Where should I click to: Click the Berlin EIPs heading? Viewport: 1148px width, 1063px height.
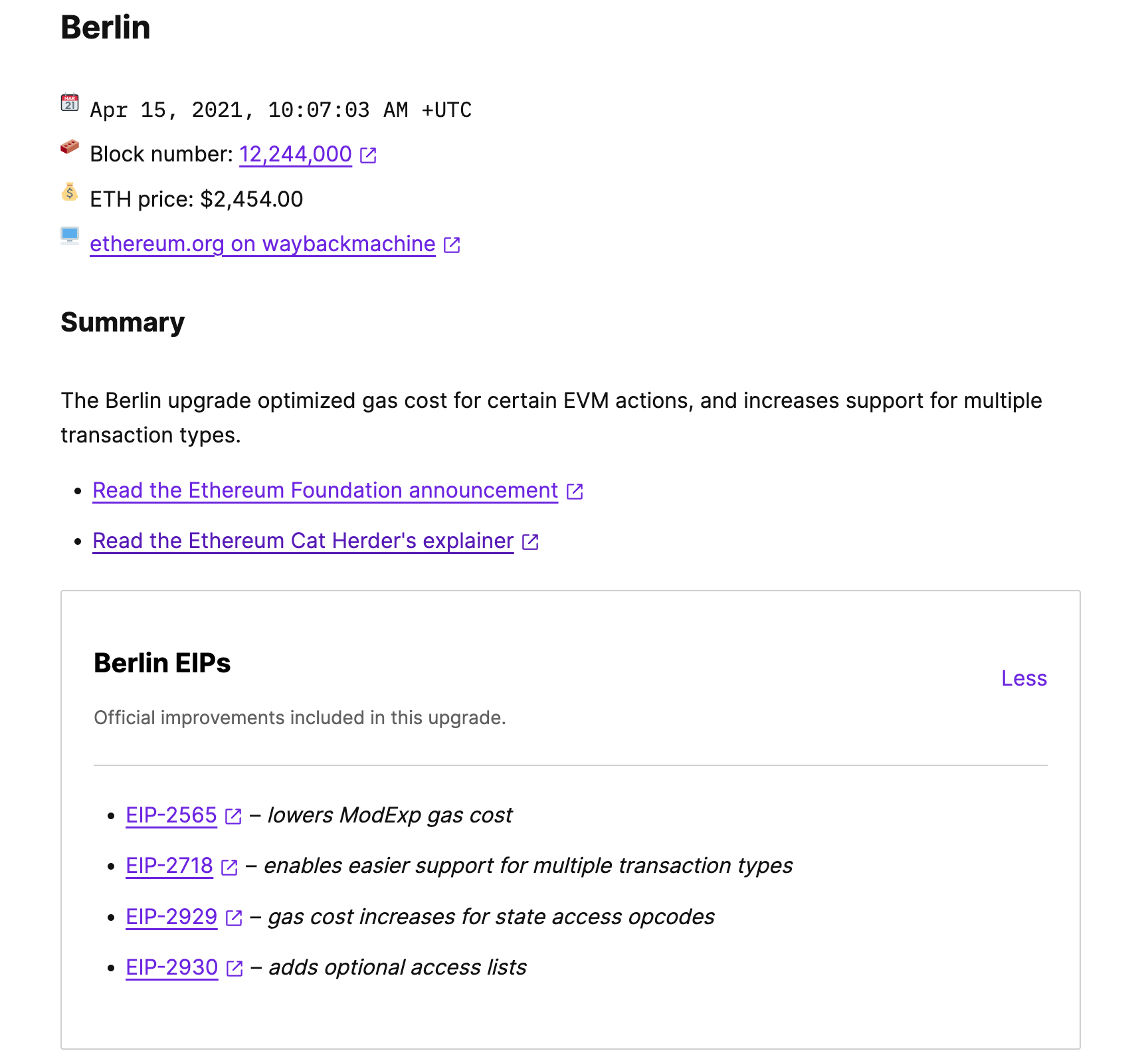point(162,663)
